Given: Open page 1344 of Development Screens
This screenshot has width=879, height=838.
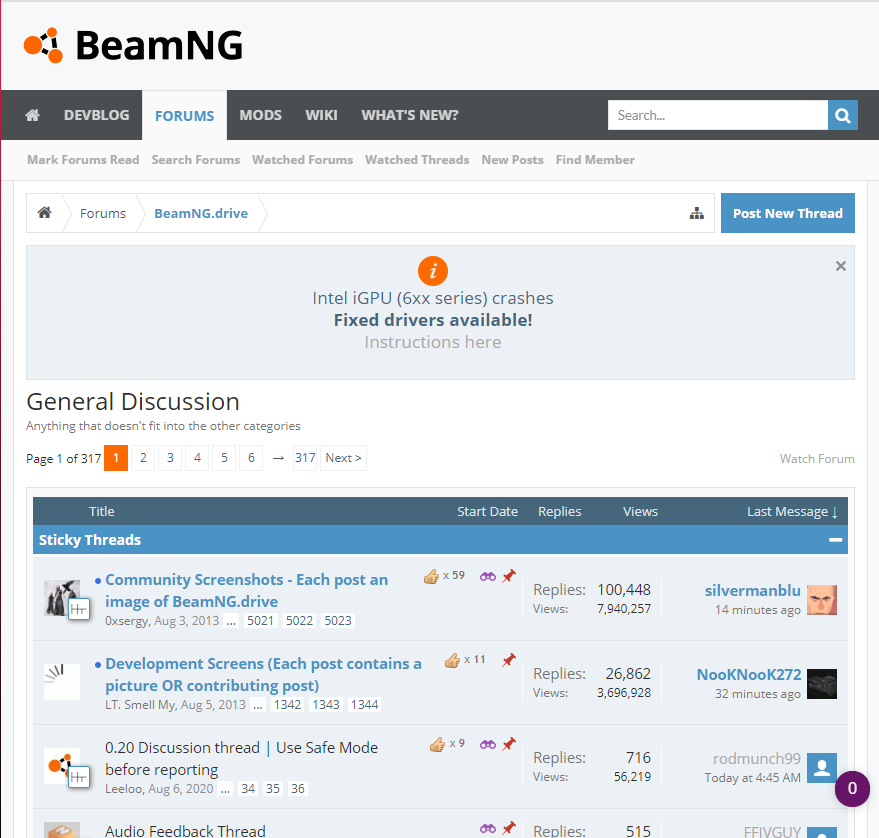Looking at the screenshot, I should [x=364, y=705].
